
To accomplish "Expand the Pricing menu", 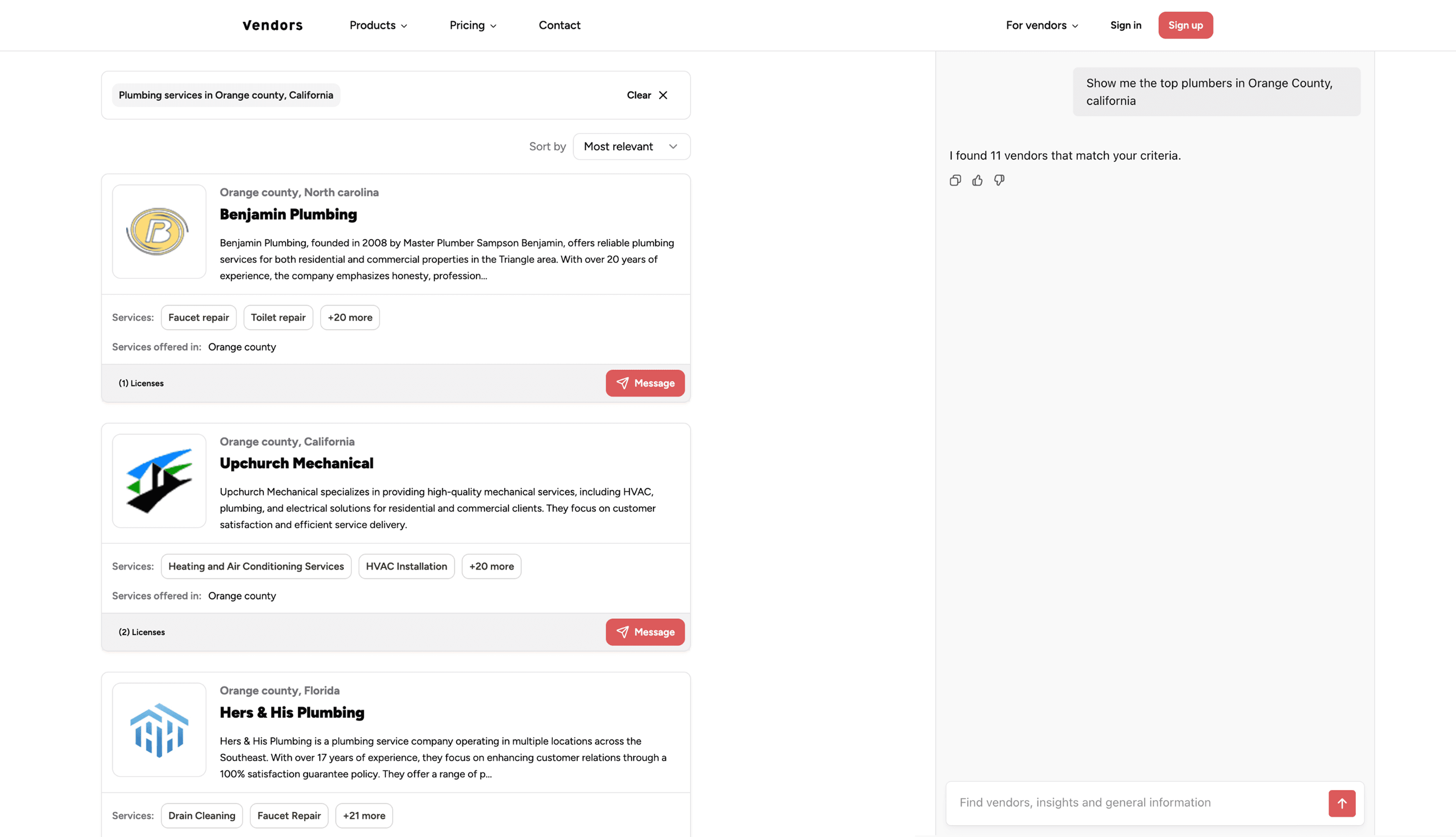I will (x=472, y=25).
